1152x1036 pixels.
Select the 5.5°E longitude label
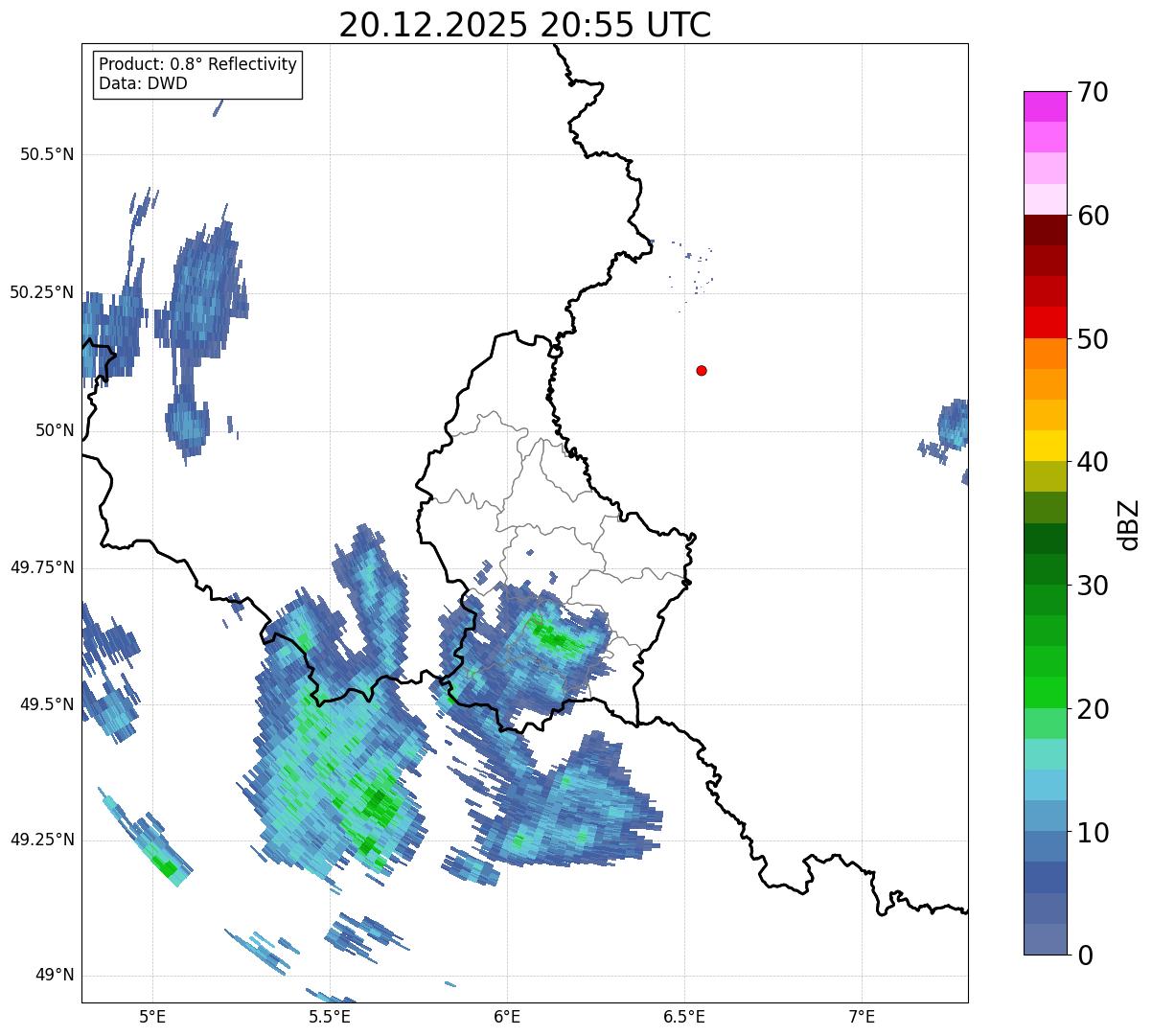tap(330, 1016)
